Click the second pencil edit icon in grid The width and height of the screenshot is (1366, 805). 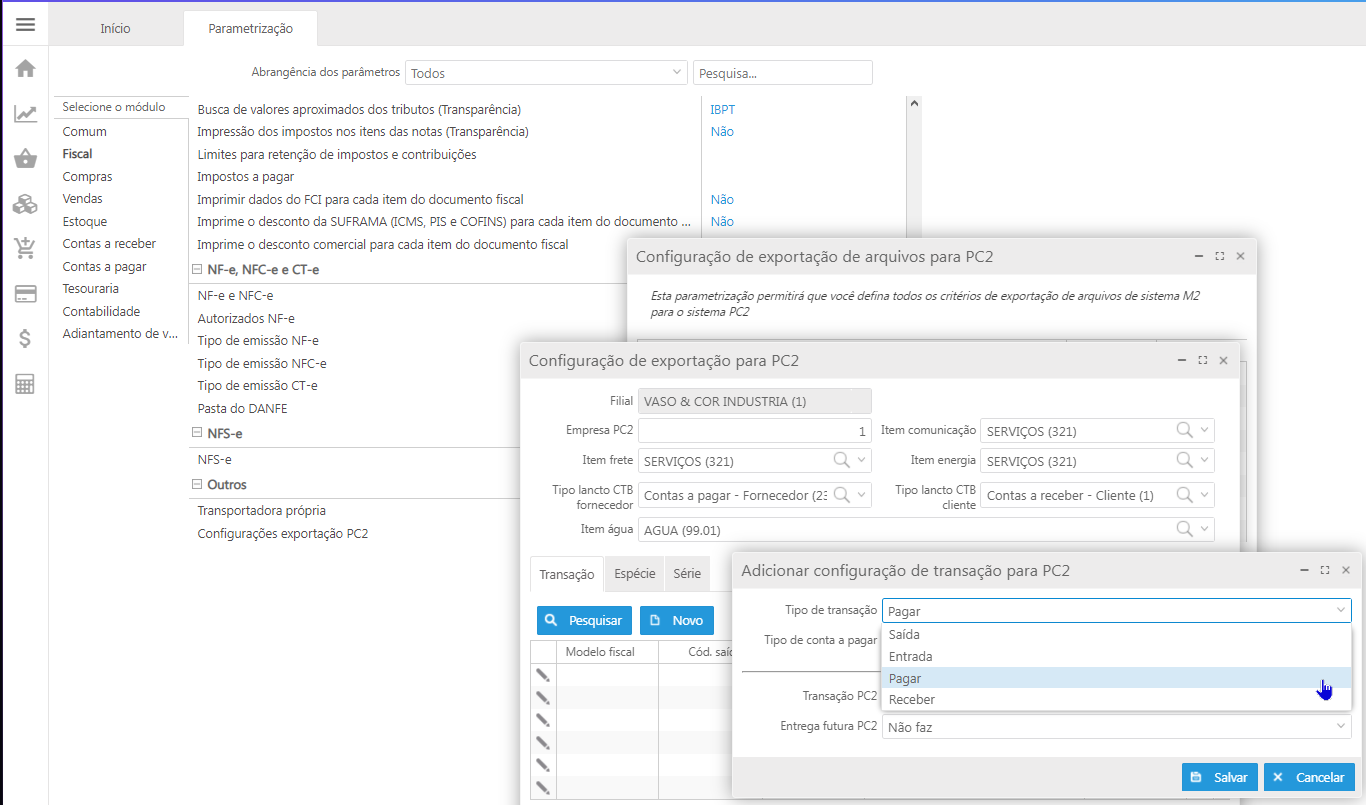pyautogui.click(x=543, y=697)
